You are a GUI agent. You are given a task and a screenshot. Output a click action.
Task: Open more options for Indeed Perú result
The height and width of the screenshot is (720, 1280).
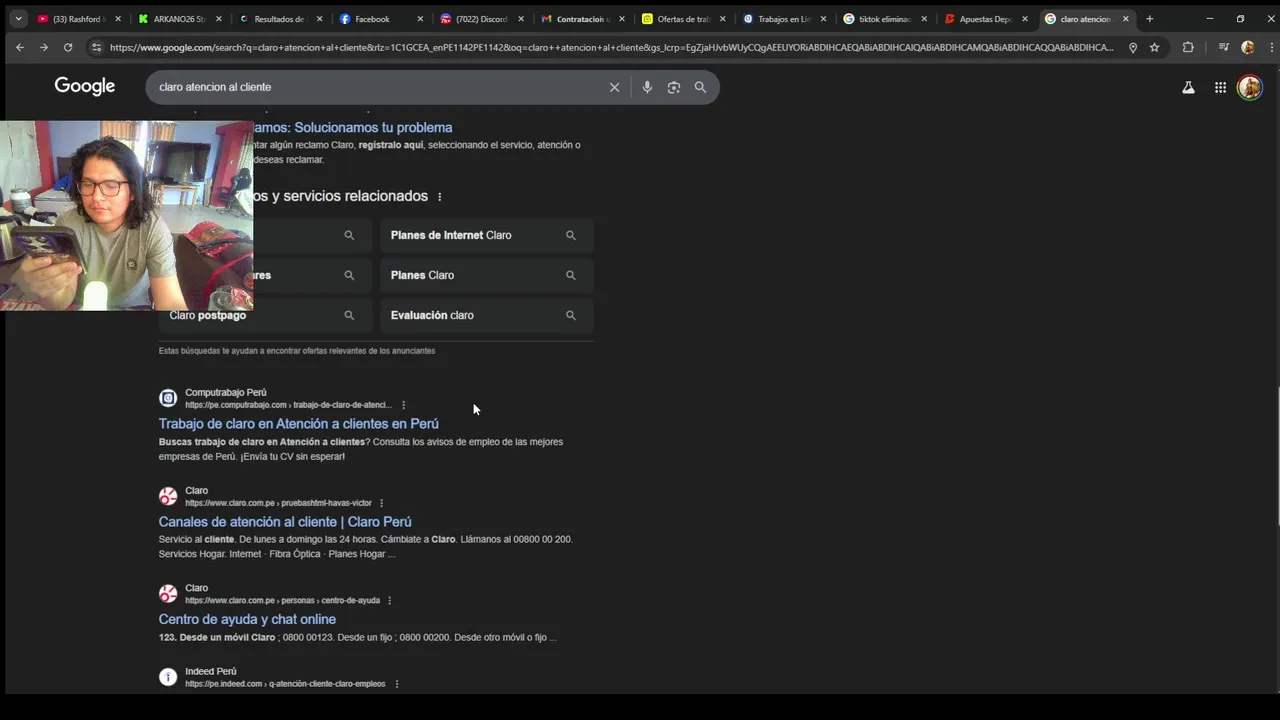click(x=397, y=684)
